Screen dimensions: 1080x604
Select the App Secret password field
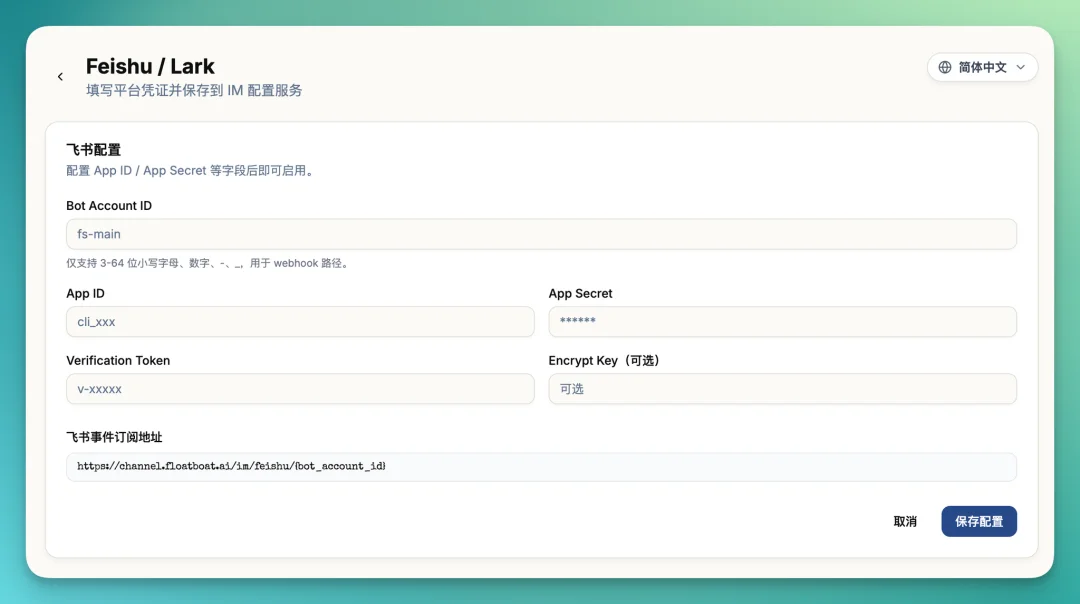[x=782, y=322]
